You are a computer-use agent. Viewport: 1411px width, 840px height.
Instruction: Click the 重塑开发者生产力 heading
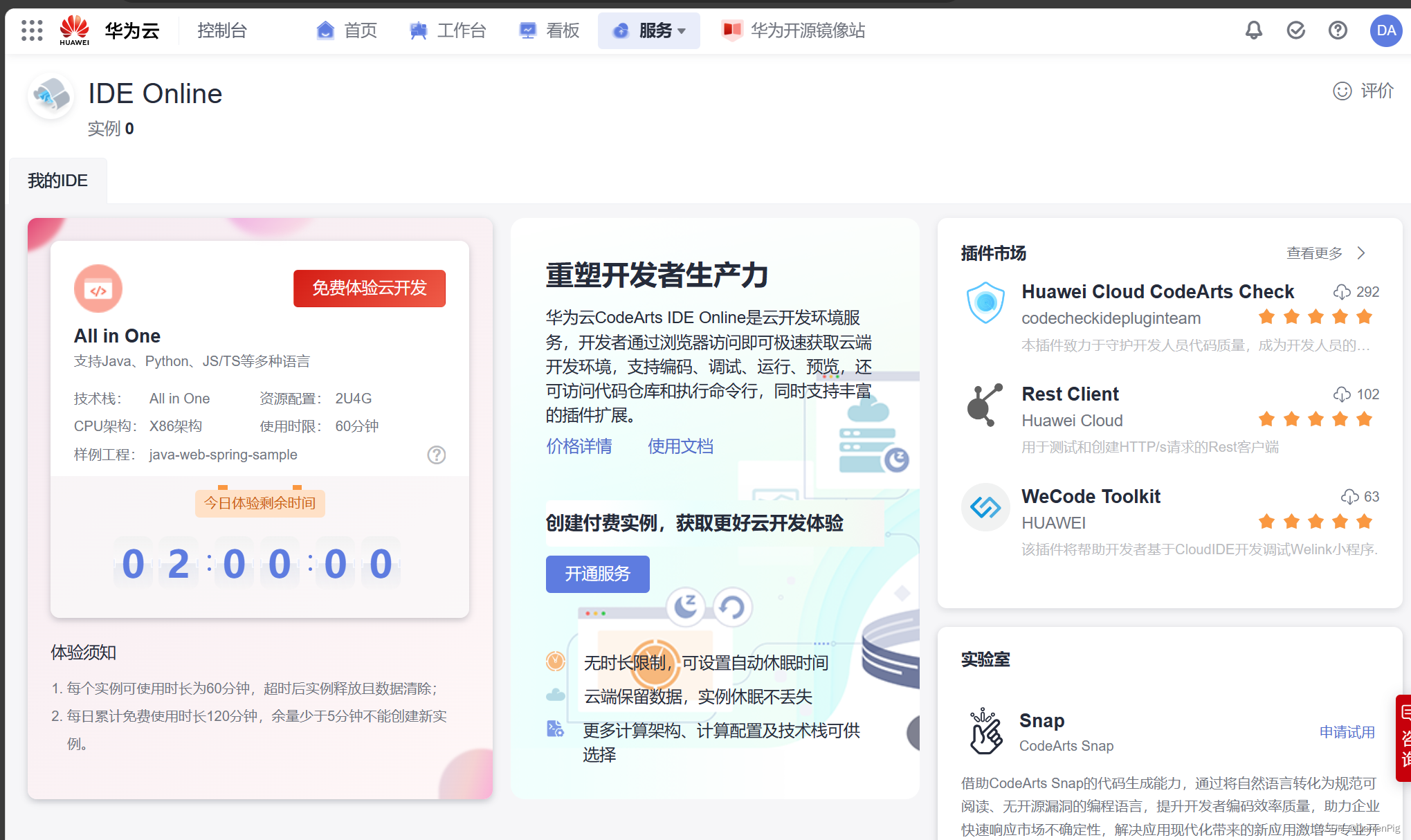[657, 275]
